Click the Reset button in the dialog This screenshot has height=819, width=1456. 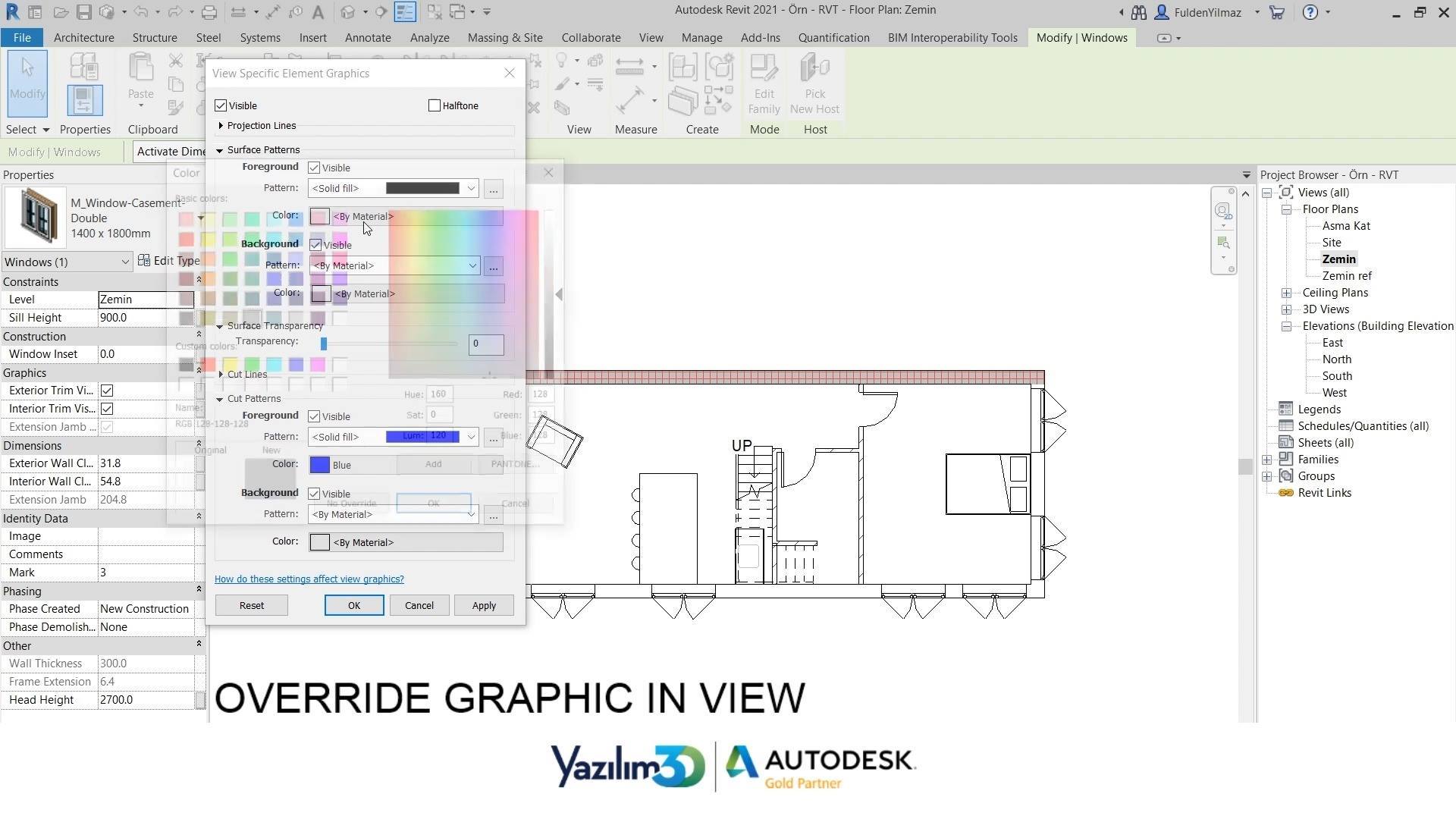pos(252,605)
